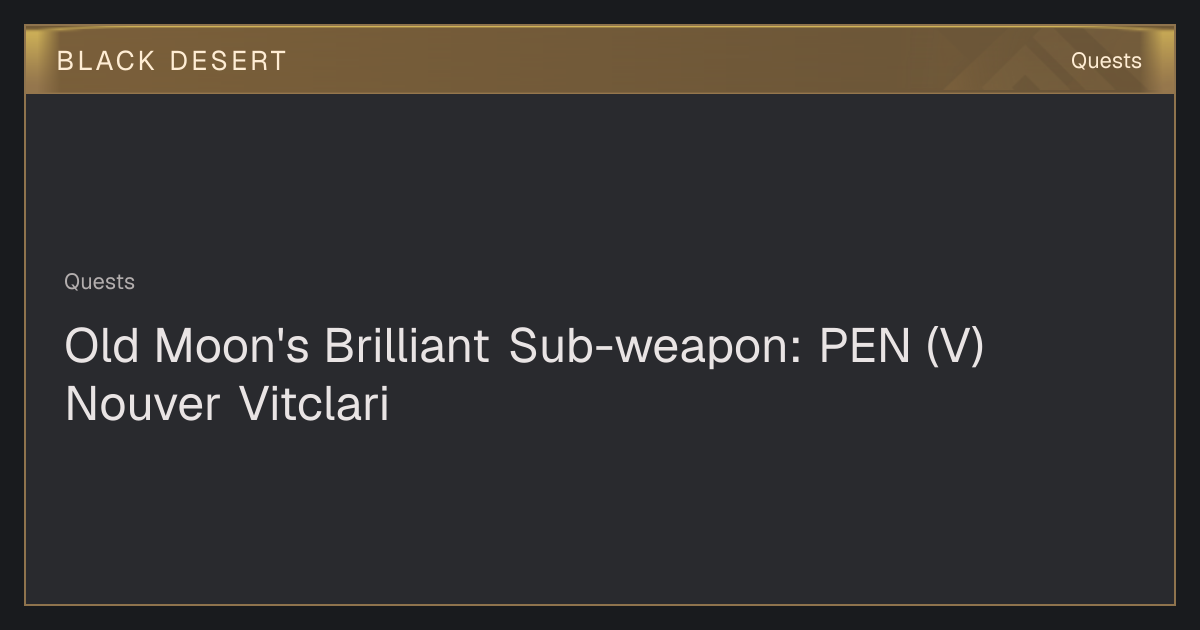Viewport: 1200px width, 630px height.
Task: Click the word "Moon's" in the heading
Action: click(x=232, y=346)
